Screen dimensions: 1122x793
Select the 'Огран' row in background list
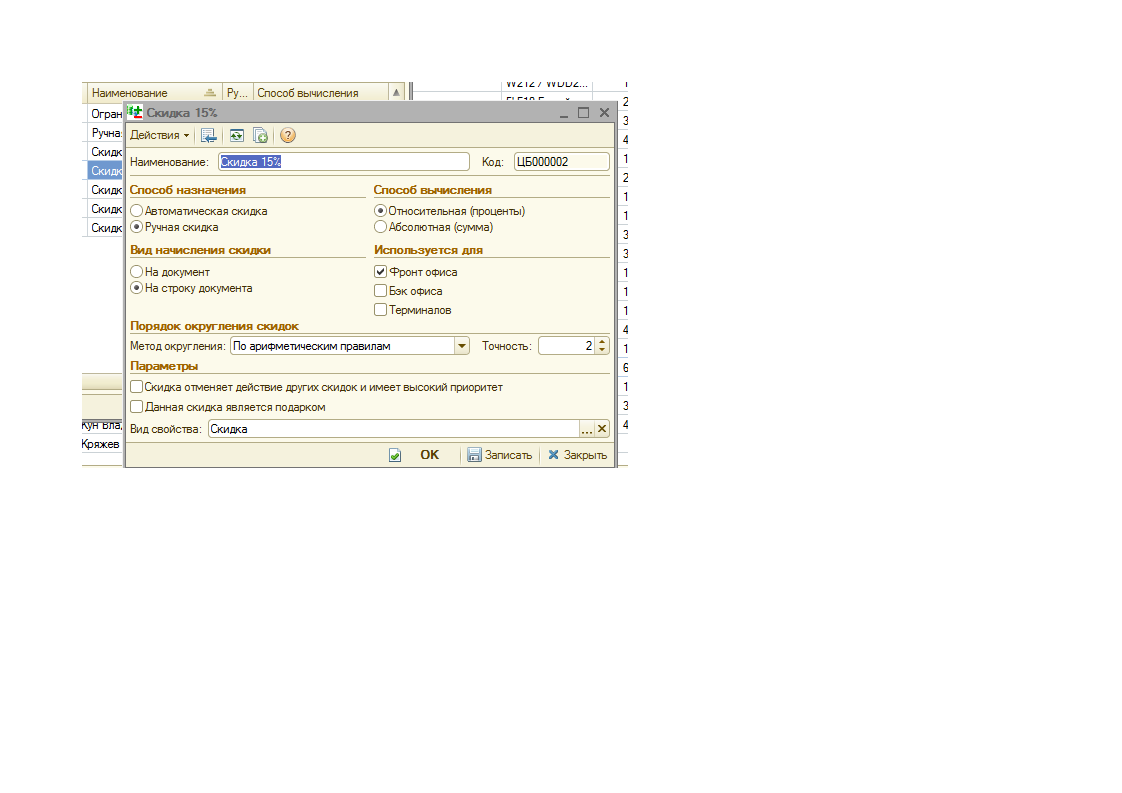pos(106,114)
